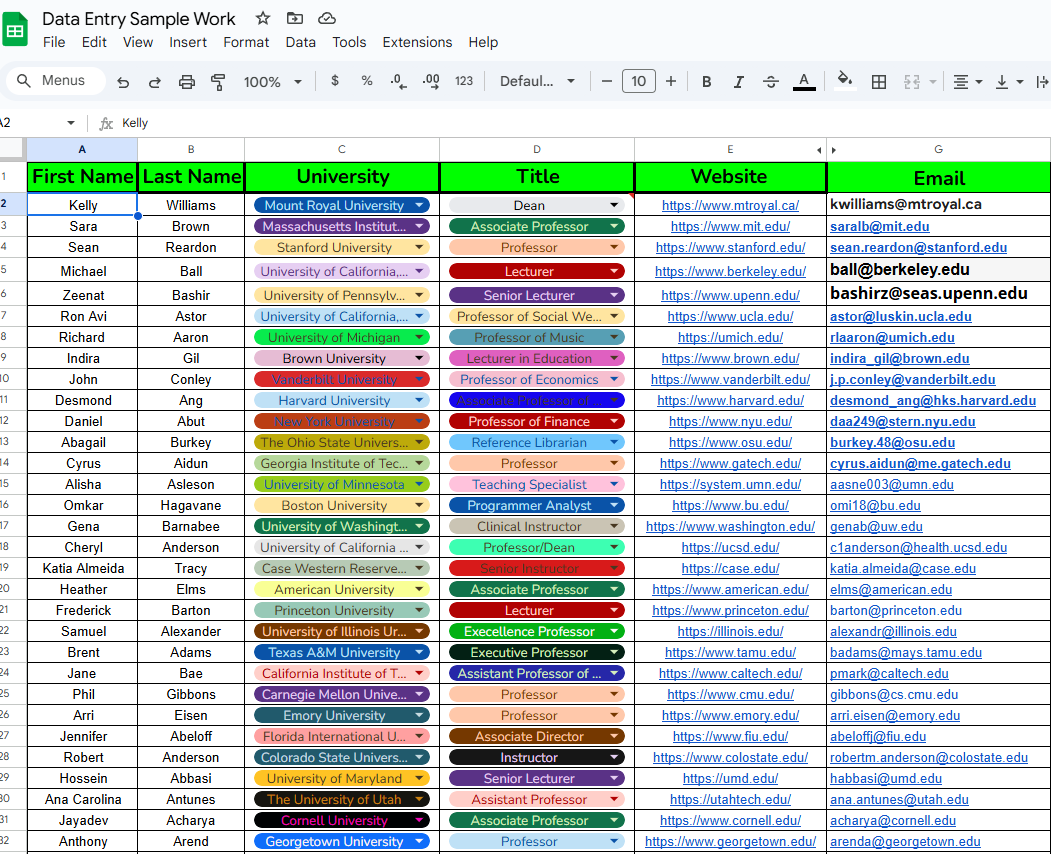Click the print icon in the toolbar

click(186, 82)
